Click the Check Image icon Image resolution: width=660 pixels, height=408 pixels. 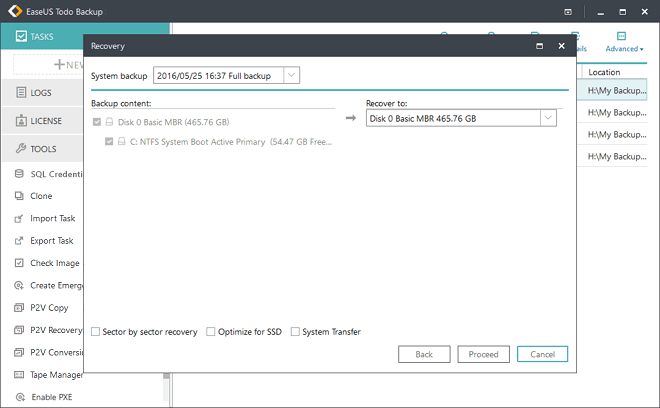pyautogui.click(x=20, y=263)
